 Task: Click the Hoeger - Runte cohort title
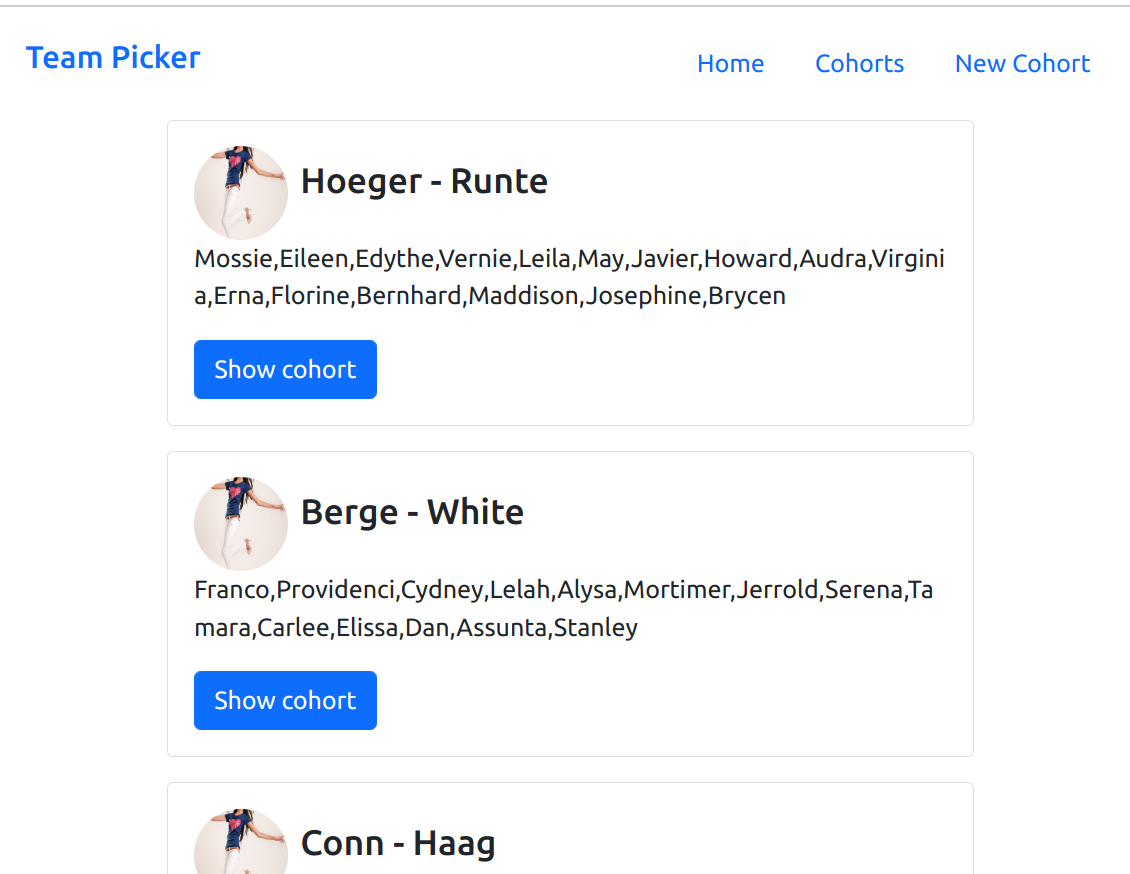(424, 181)
